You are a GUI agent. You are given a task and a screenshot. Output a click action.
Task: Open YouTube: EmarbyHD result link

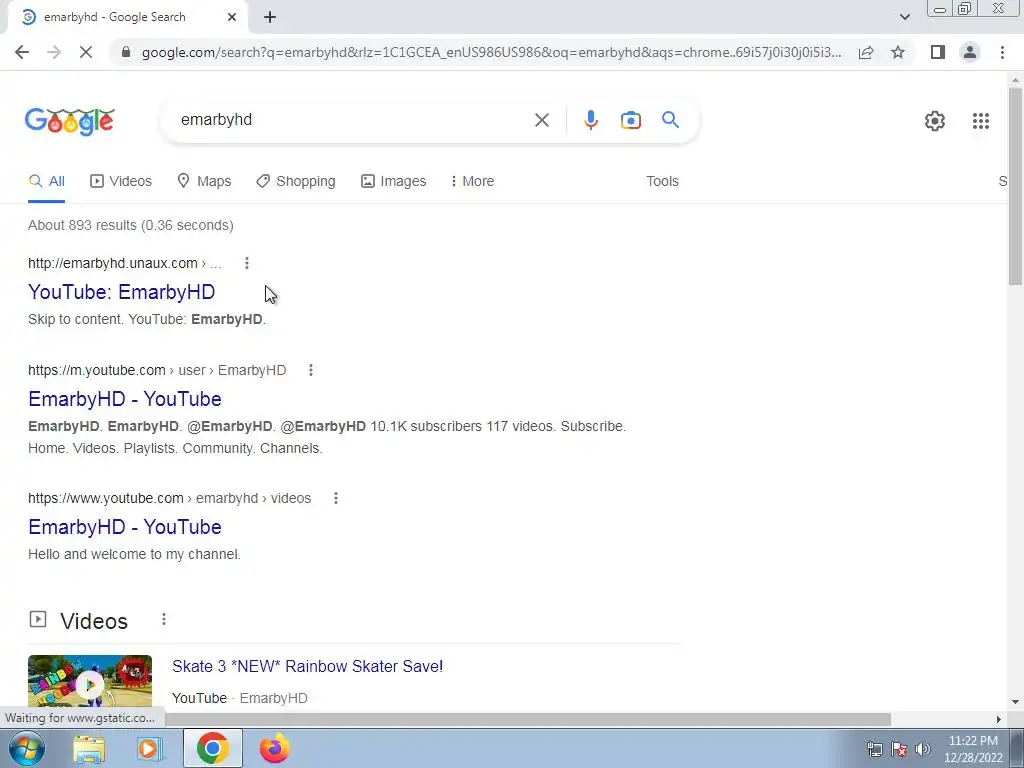point(121,292)
